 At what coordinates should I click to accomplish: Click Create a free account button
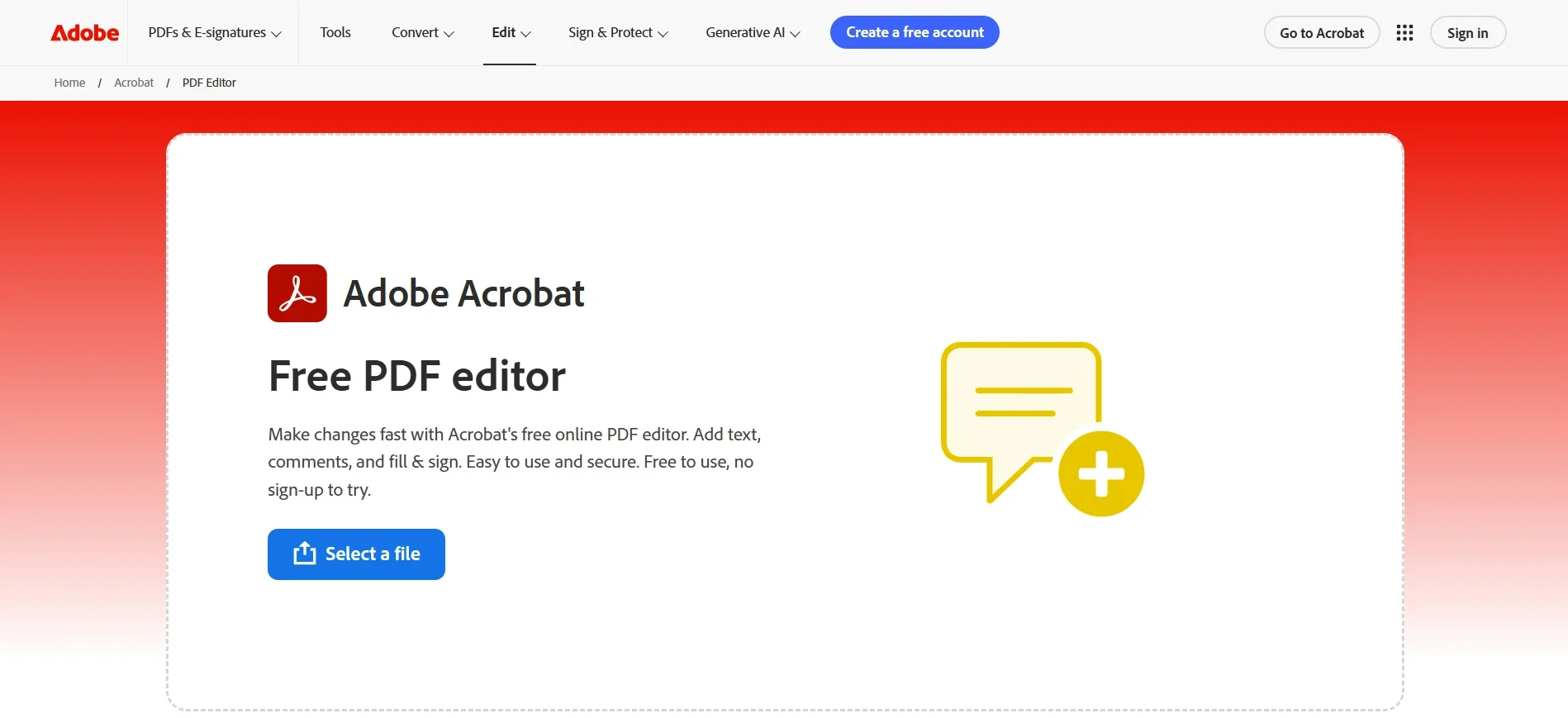coord(915,32)
